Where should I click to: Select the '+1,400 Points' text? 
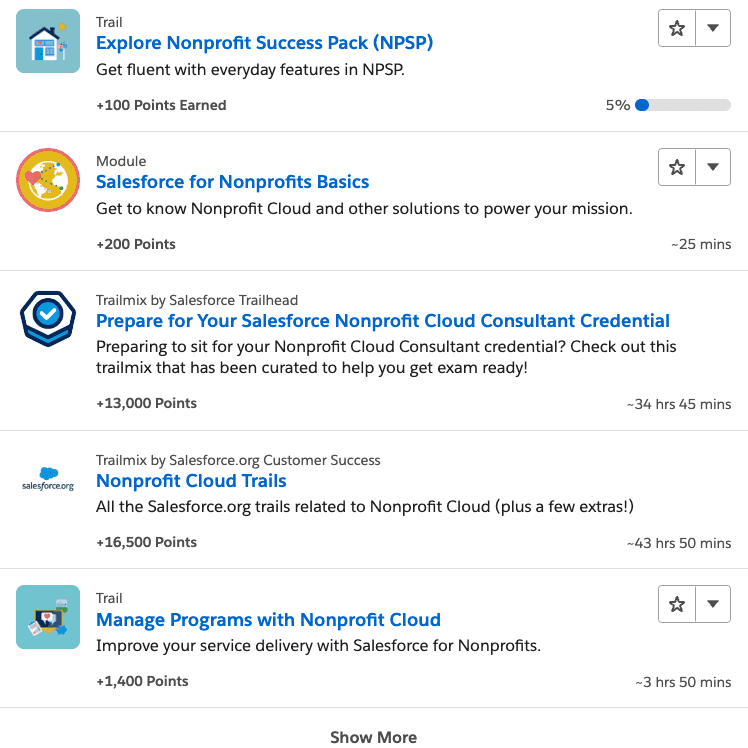point(142,681)
